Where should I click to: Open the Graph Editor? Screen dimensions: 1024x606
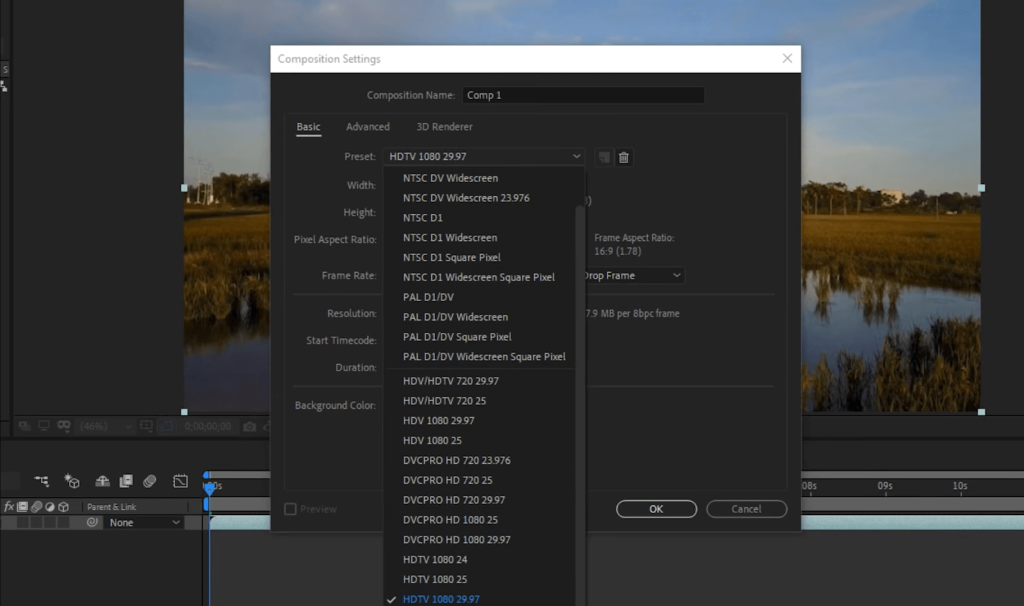point(179,481)
